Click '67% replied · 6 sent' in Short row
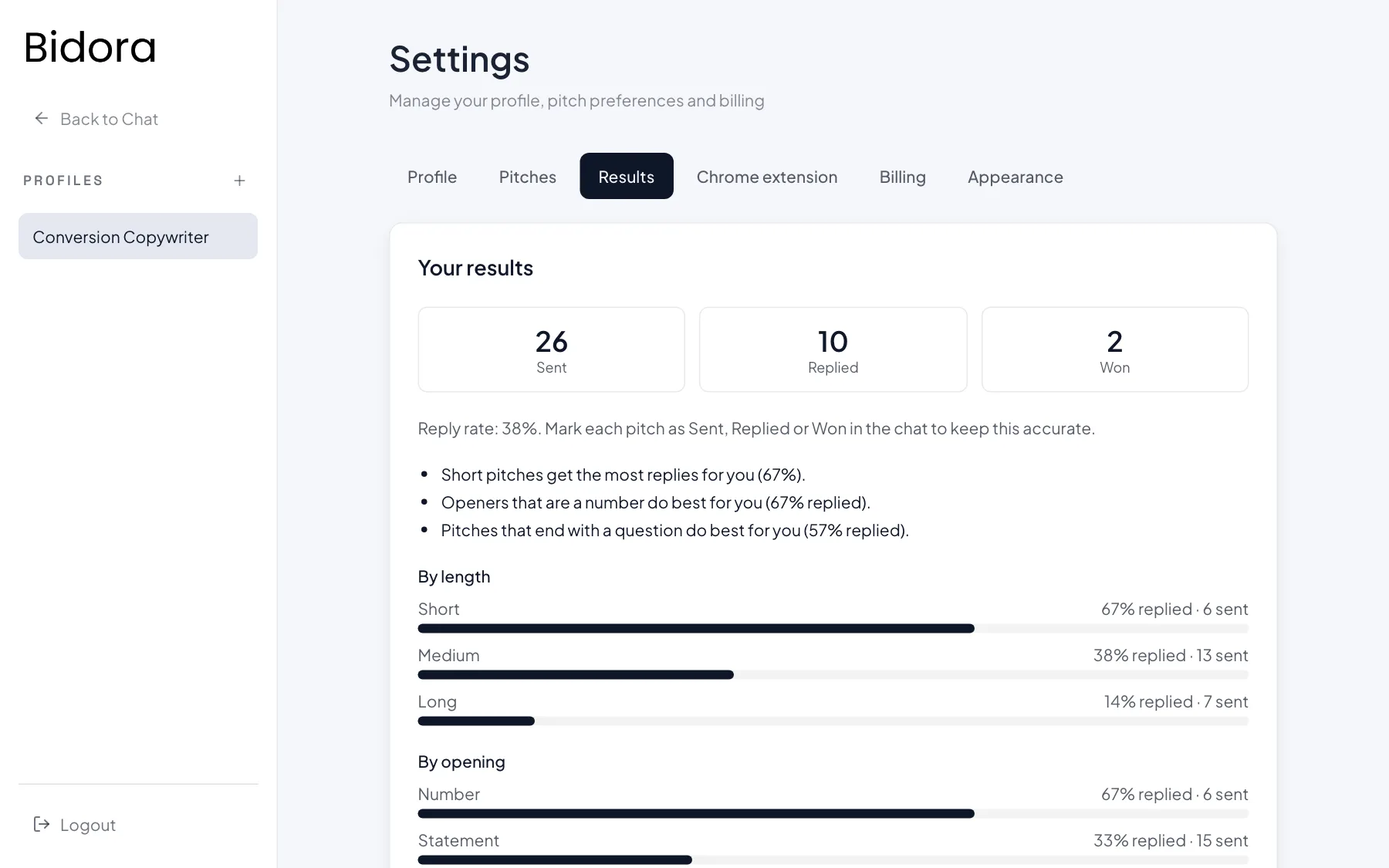The height and width of the screenshot is (868, 1389). click(1174, 609)
